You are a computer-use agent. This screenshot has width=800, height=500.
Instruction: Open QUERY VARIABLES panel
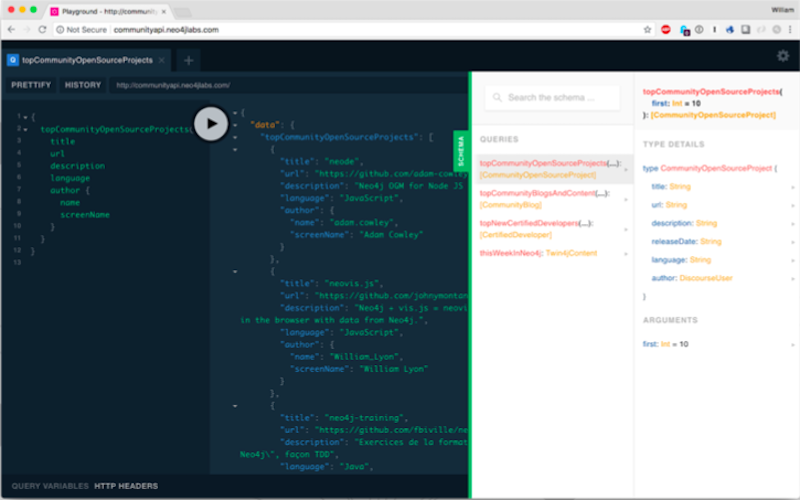(50, 486)
